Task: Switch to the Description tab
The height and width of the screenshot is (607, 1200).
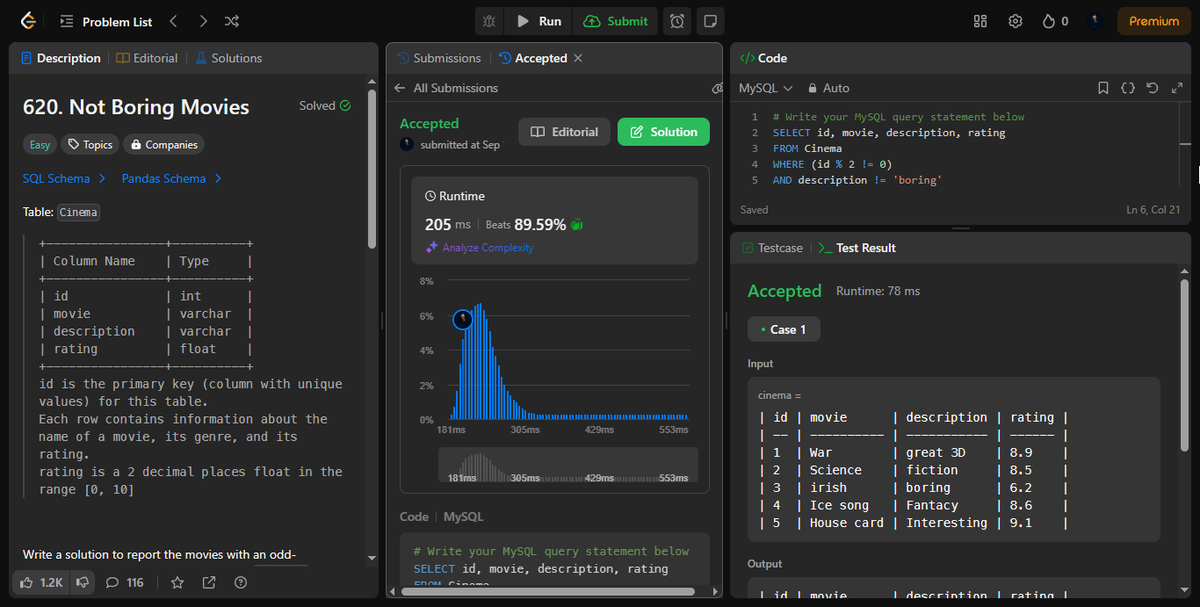Action: coord(61,58)
